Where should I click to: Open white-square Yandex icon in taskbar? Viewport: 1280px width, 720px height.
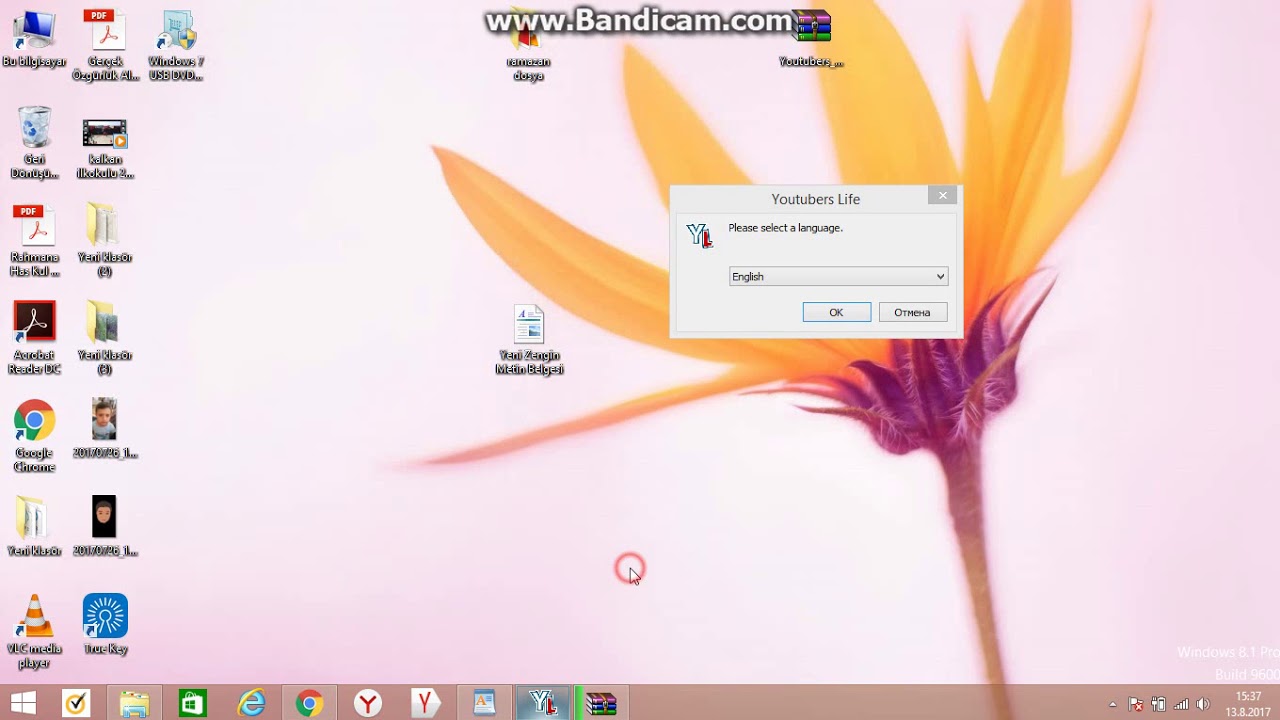[425, 703]
